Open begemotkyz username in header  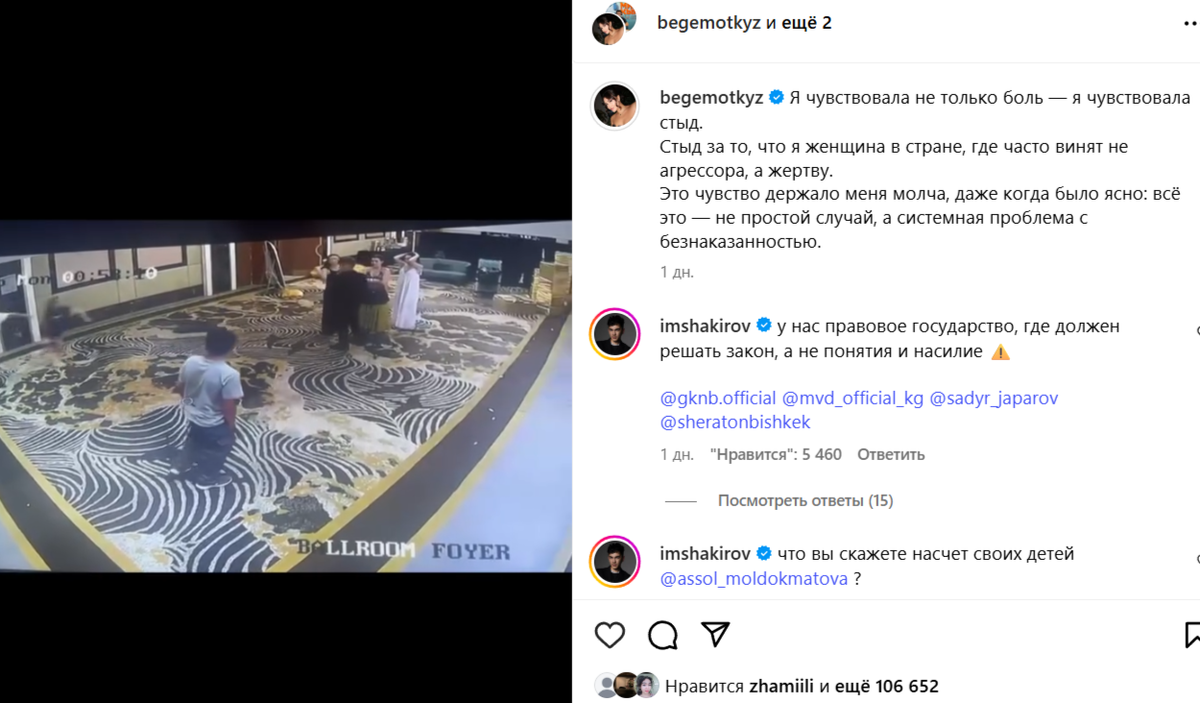(709, 22)
